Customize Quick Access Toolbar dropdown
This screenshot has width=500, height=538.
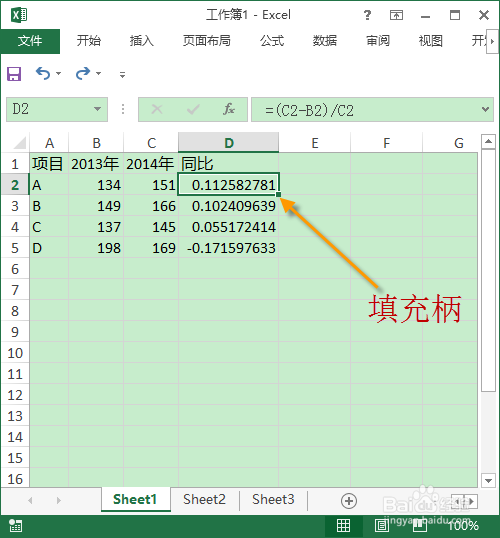[x=122, y=74]
